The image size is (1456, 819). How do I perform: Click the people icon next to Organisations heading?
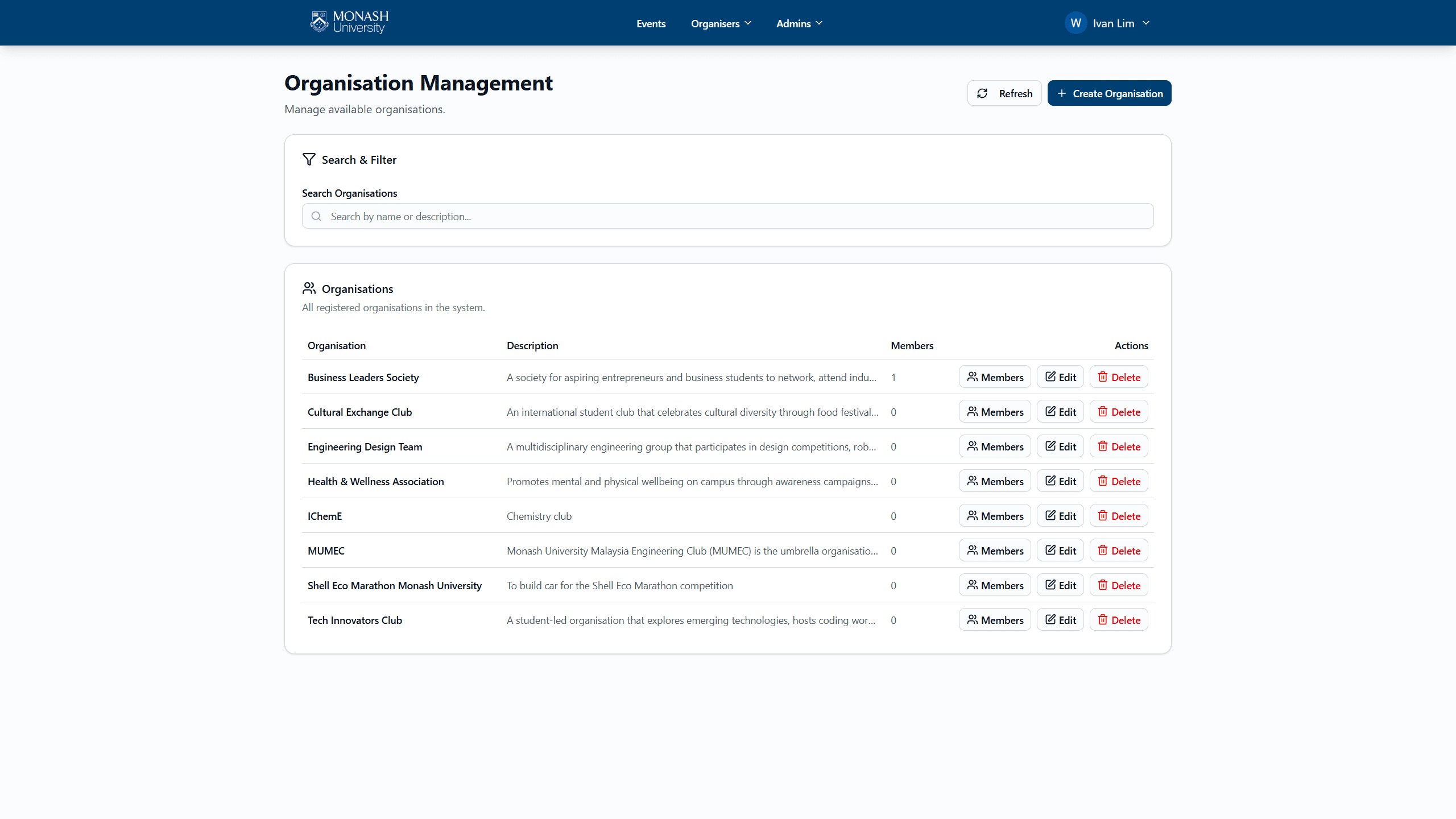tap(309, 288)
